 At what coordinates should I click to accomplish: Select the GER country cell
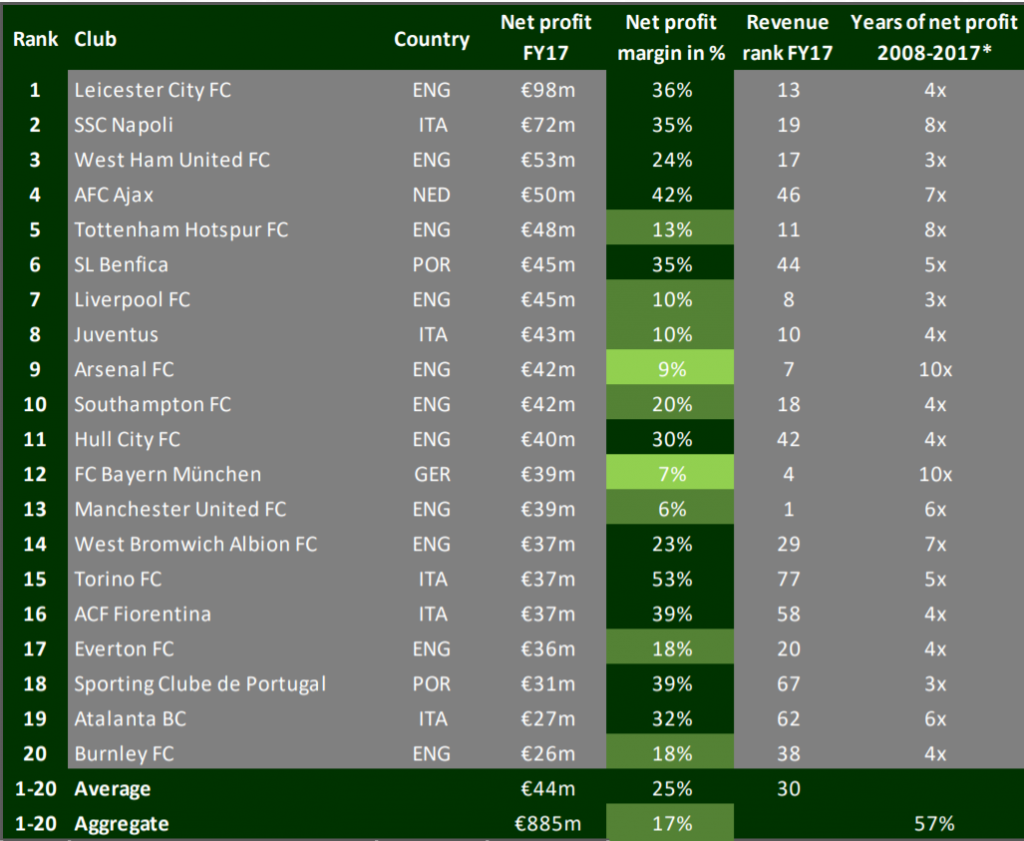[431, 474]
